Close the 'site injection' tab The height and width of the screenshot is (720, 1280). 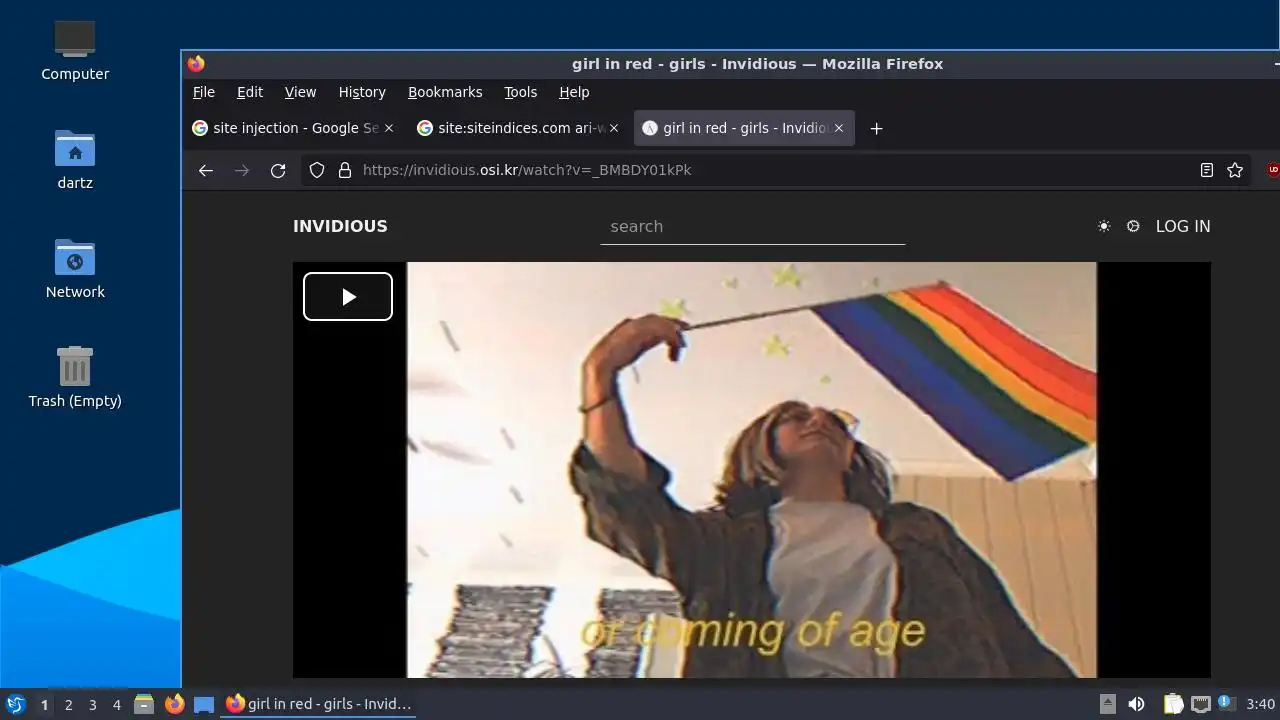pos(389,128)
